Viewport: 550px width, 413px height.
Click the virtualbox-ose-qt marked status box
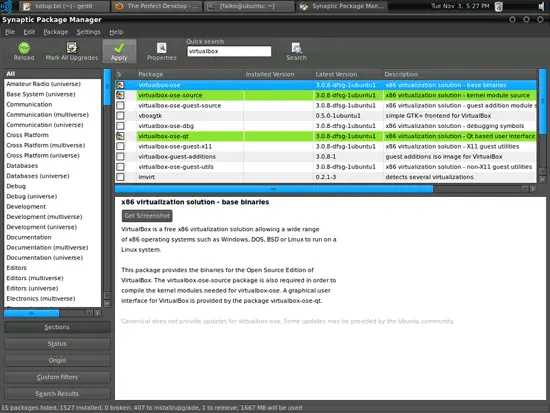tap(120, 136)
